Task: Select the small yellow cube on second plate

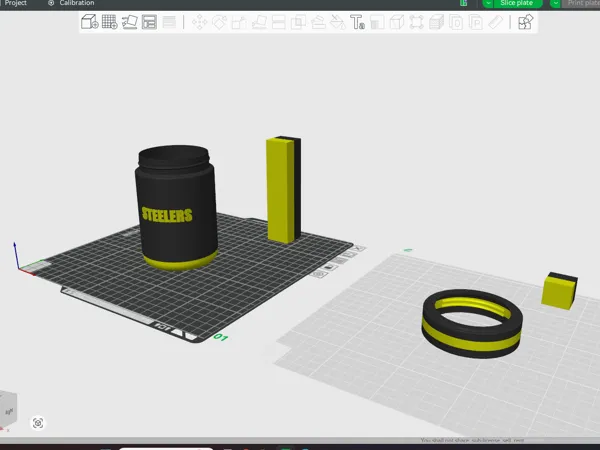Action: coord(559,290)
